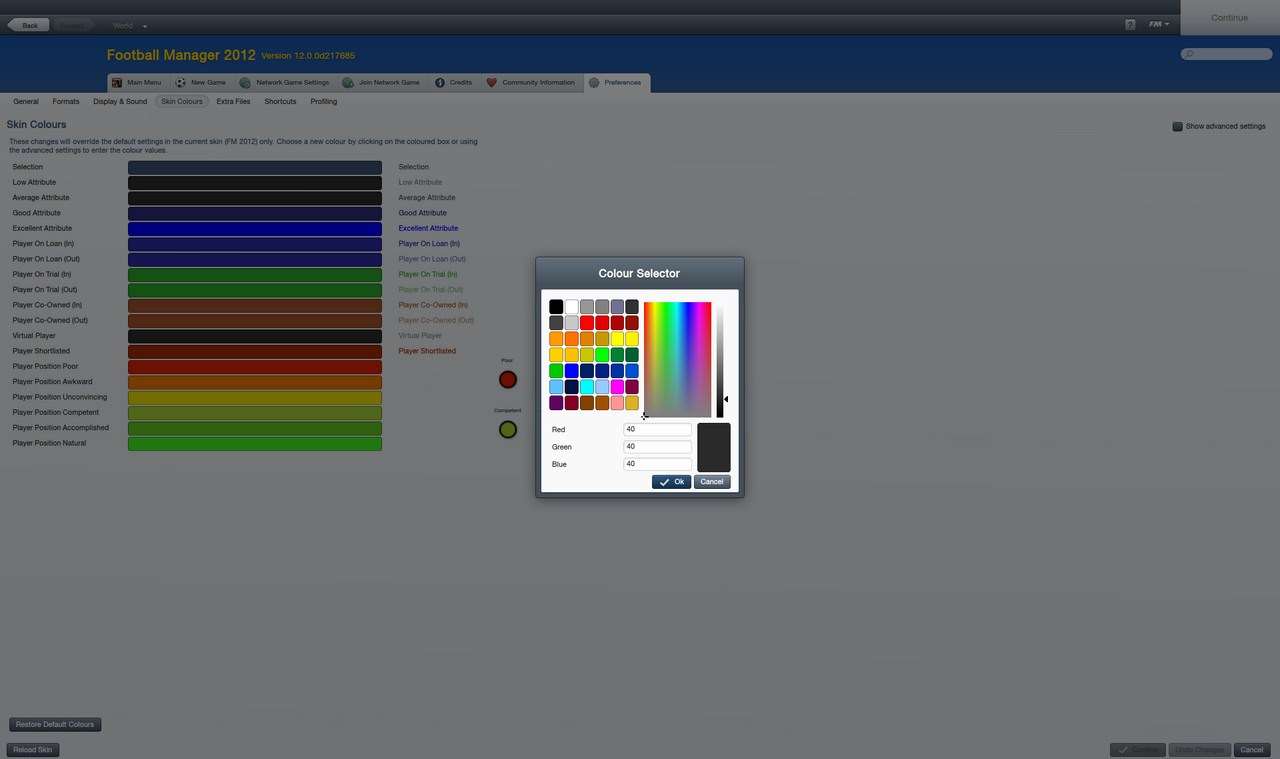
Task: Open the Excellent Attribute colour bar
Action: (x=255, y=229)
